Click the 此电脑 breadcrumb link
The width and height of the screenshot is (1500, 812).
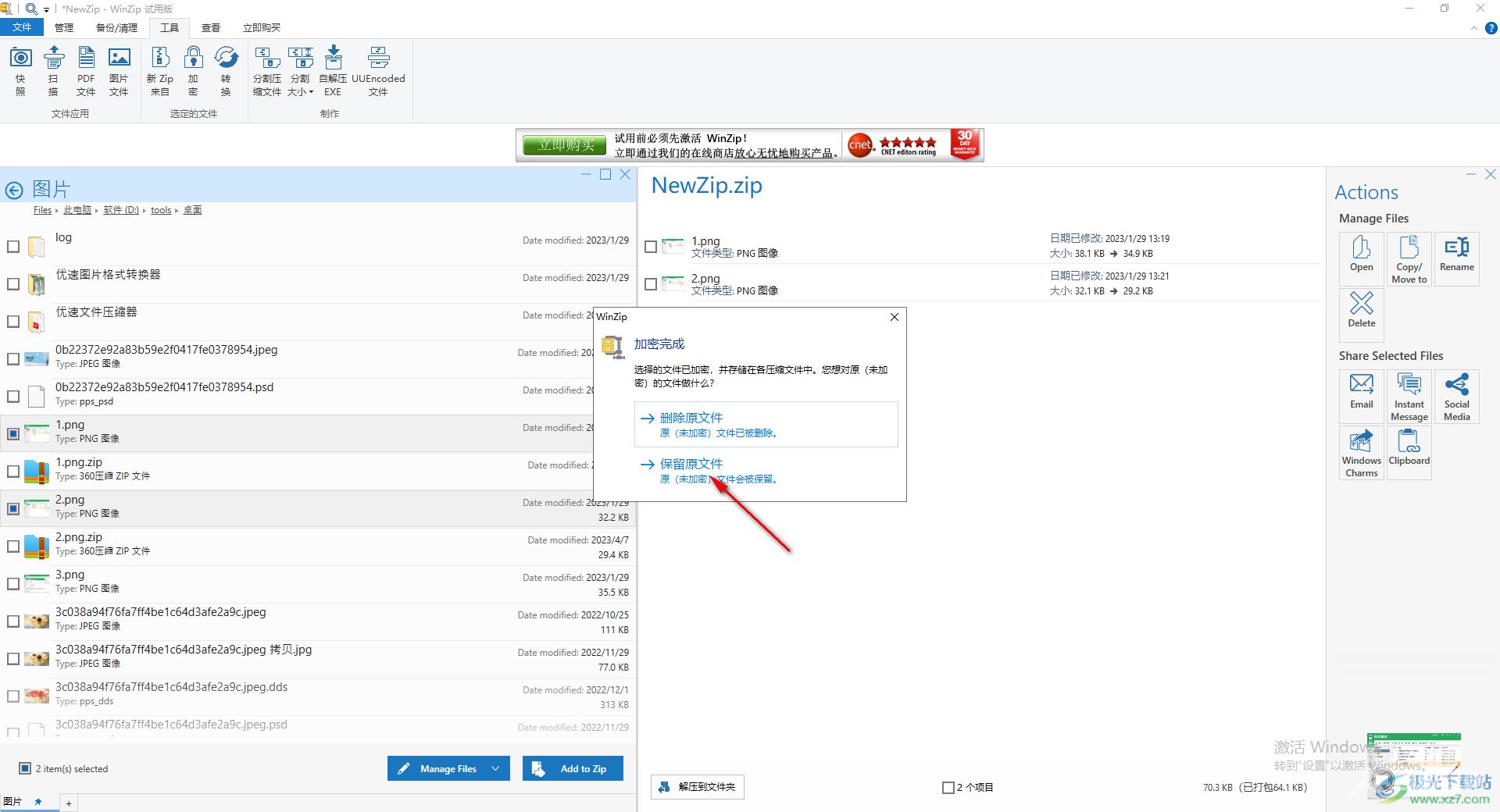coord(77,210)
